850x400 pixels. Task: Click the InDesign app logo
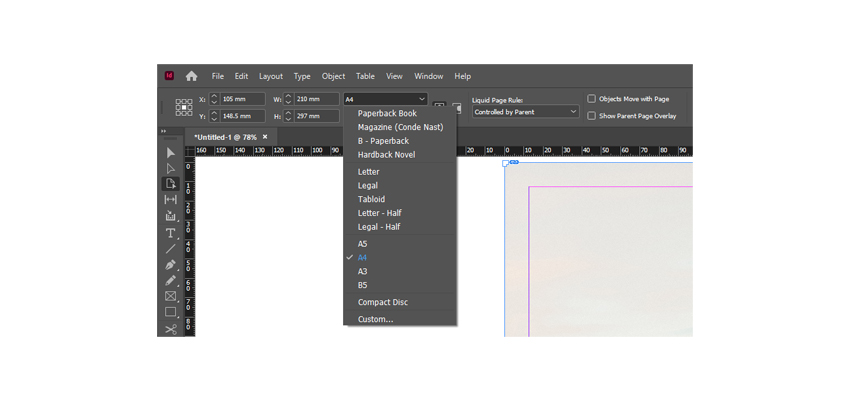pyautogui.click(x=169, y=76)
